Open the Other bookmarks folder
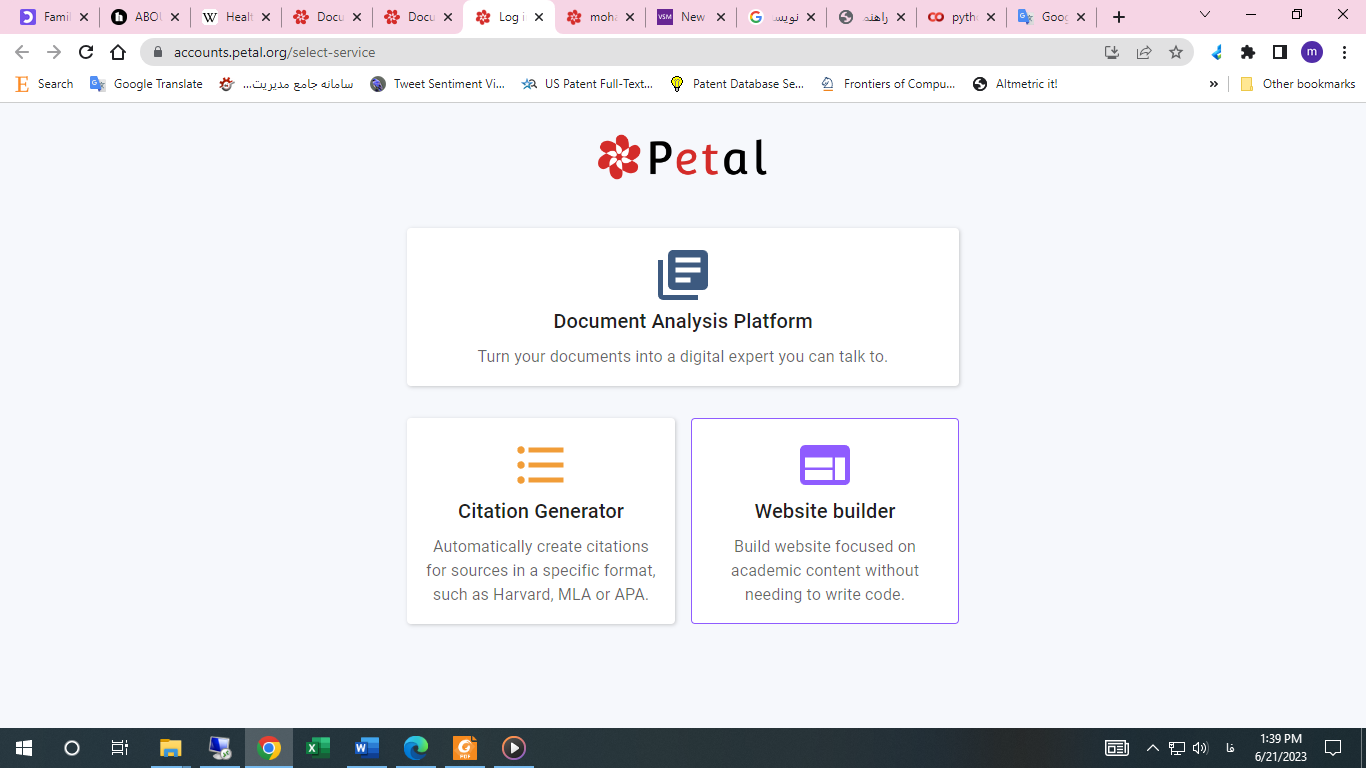Screen dimensions: 1366x768 point(1297,84)
